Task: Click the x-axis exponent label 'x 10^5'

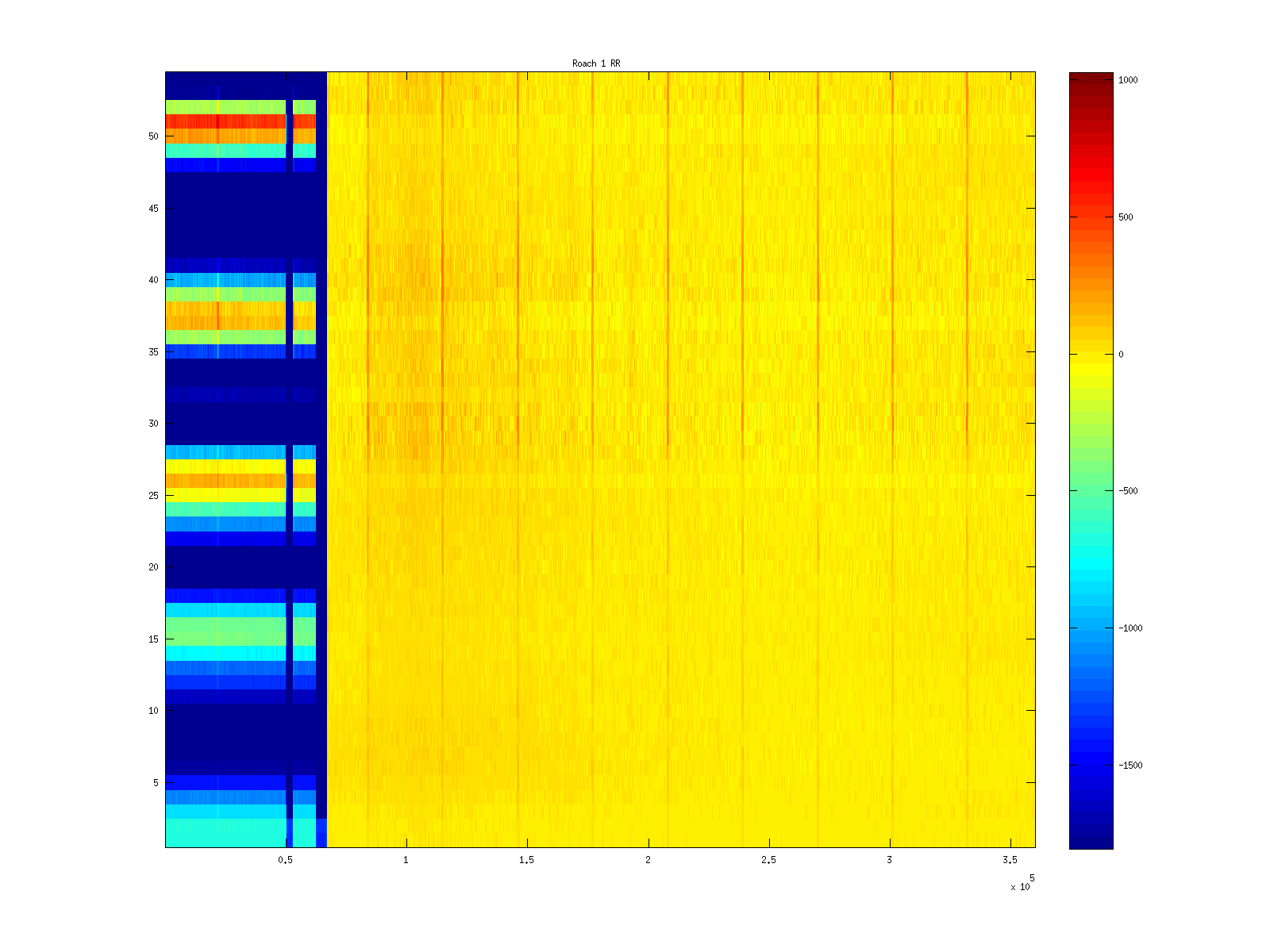Action: click(x=1022, y=885)
